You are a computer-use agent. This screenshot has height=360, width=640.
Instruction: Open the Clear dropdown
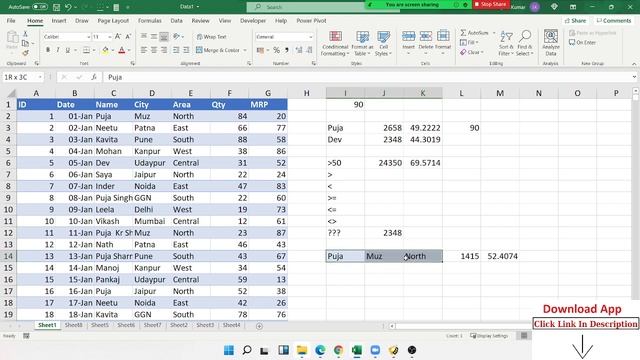(471, 52)
